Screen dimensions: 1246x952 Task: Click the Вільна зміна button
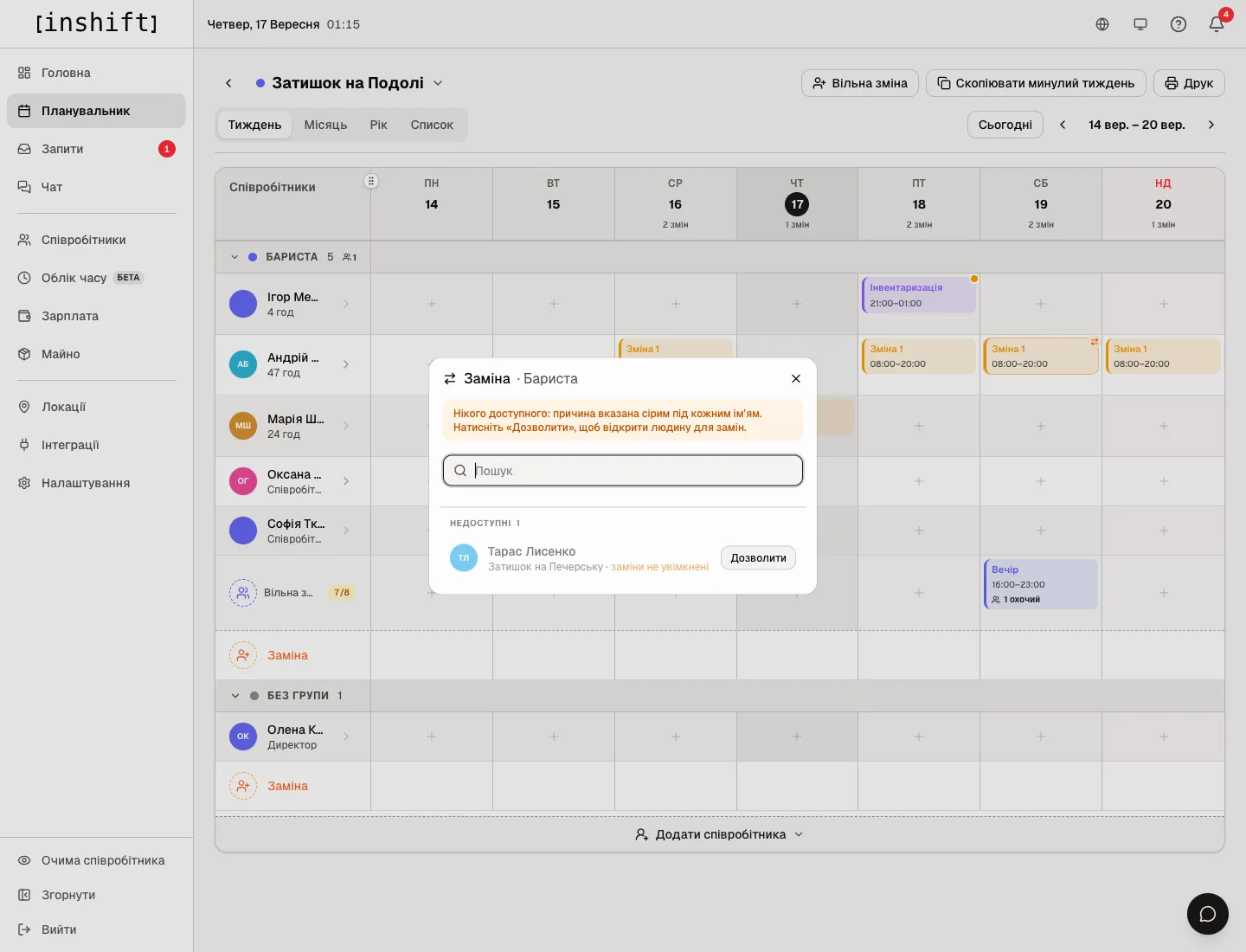(x=860, y=83)
